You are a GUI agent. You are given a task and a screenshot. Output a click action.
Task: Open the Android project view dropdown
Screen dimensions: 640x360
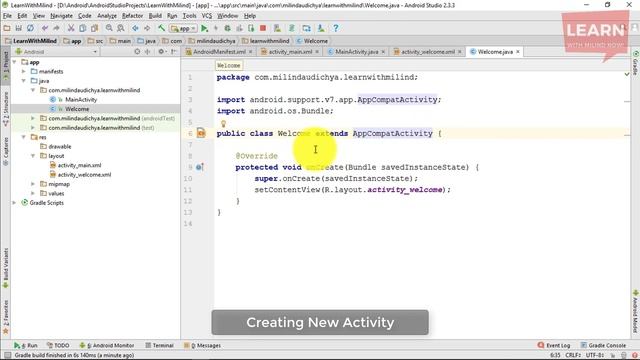coord(57,52)
